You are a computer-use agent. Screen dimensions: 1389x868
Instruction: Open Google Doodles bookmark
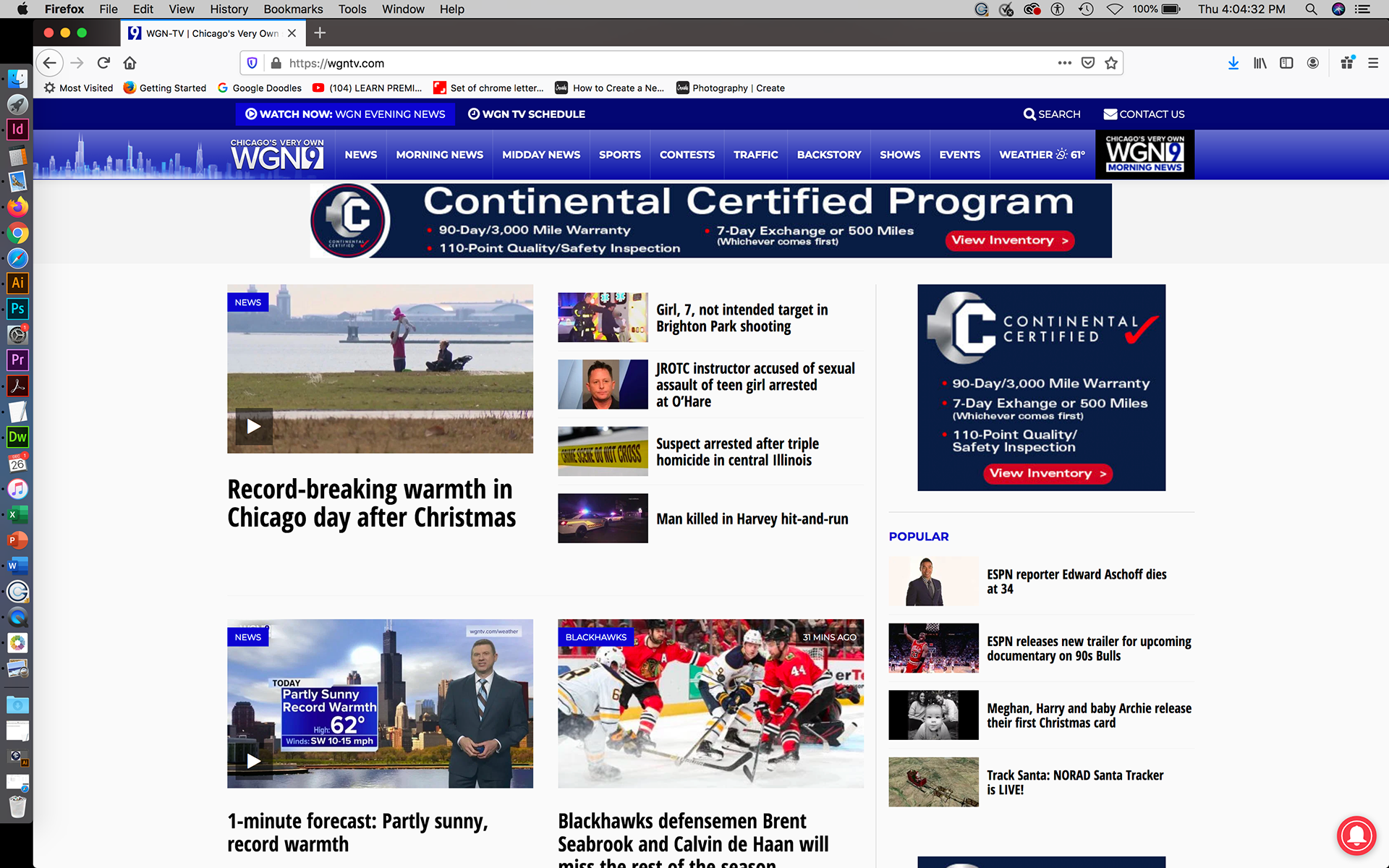(x=259, y=88)
